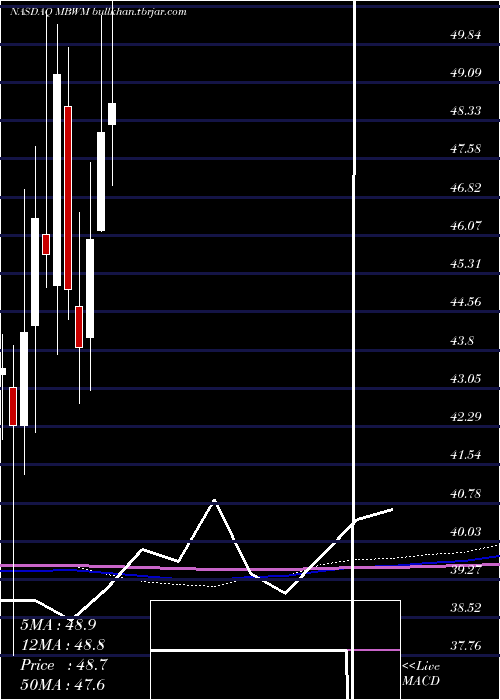Click the peak of the white MACD line
Image resolution: width=500 pixels, height=700 pixels.
tap(215, 501)
